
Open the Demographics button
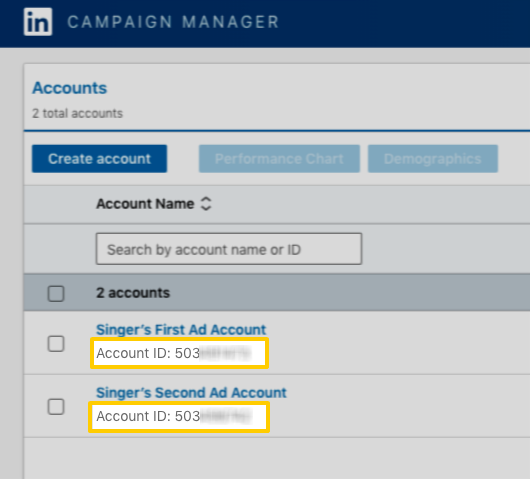(433, 159)
